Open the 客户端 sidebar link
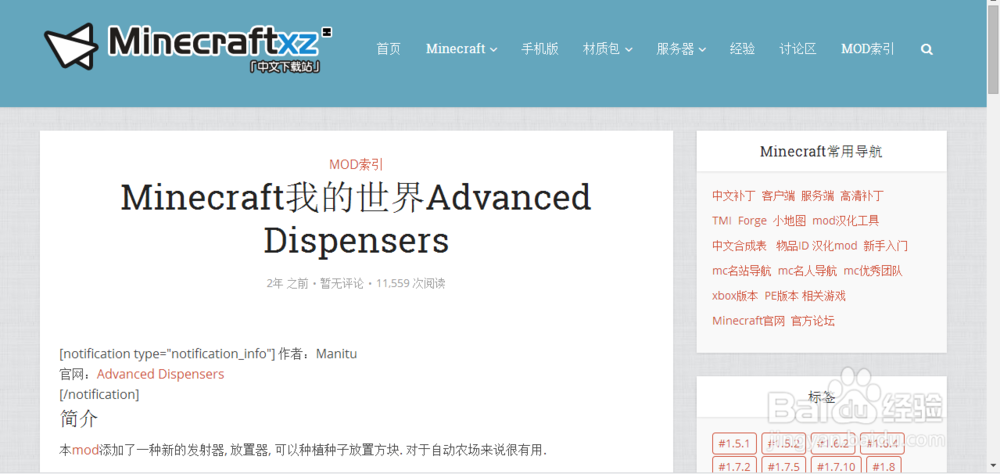Screen dimensions: 1000x474 click(778, 196)
